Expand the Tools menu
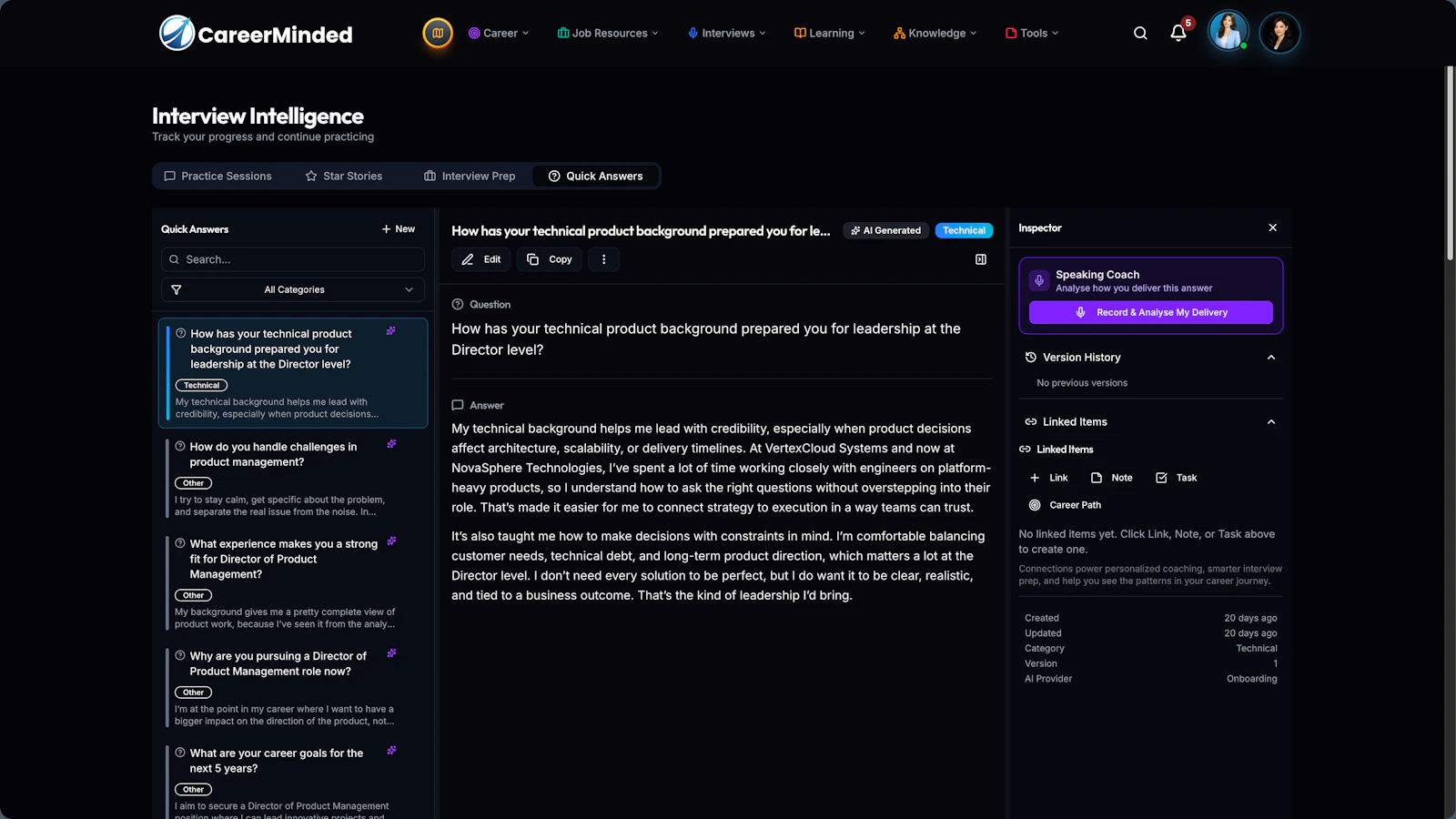 pyautogui.click(x=1032, y=33)
